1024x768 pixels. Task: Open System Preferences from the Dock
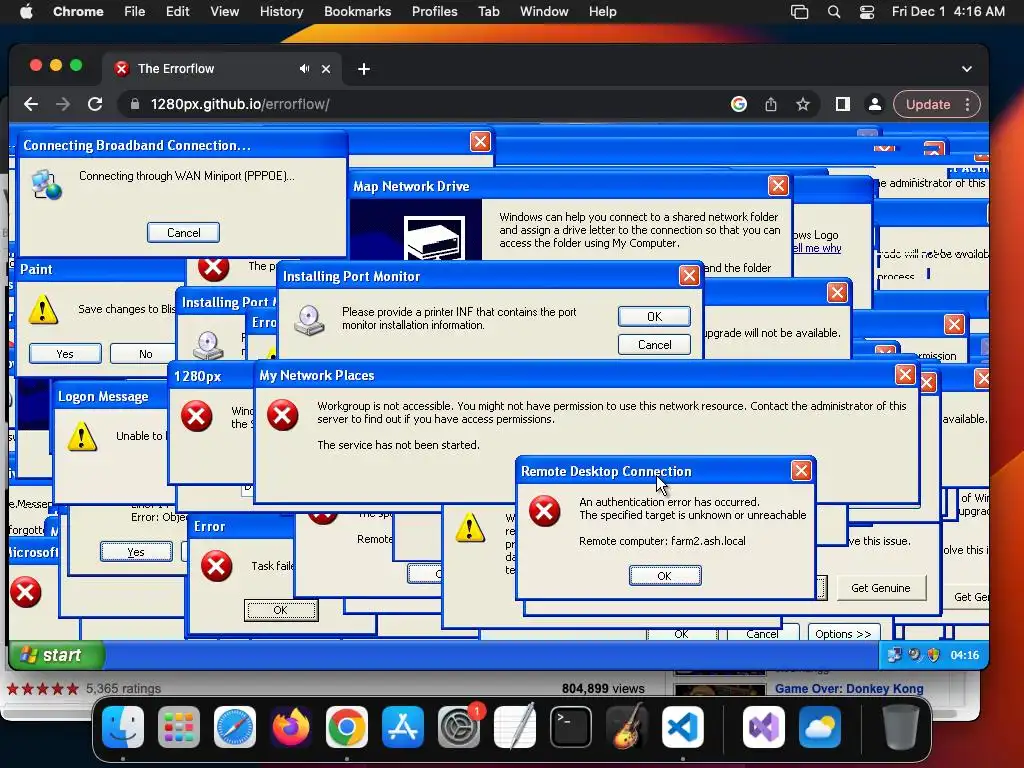[x=458, y=727]
